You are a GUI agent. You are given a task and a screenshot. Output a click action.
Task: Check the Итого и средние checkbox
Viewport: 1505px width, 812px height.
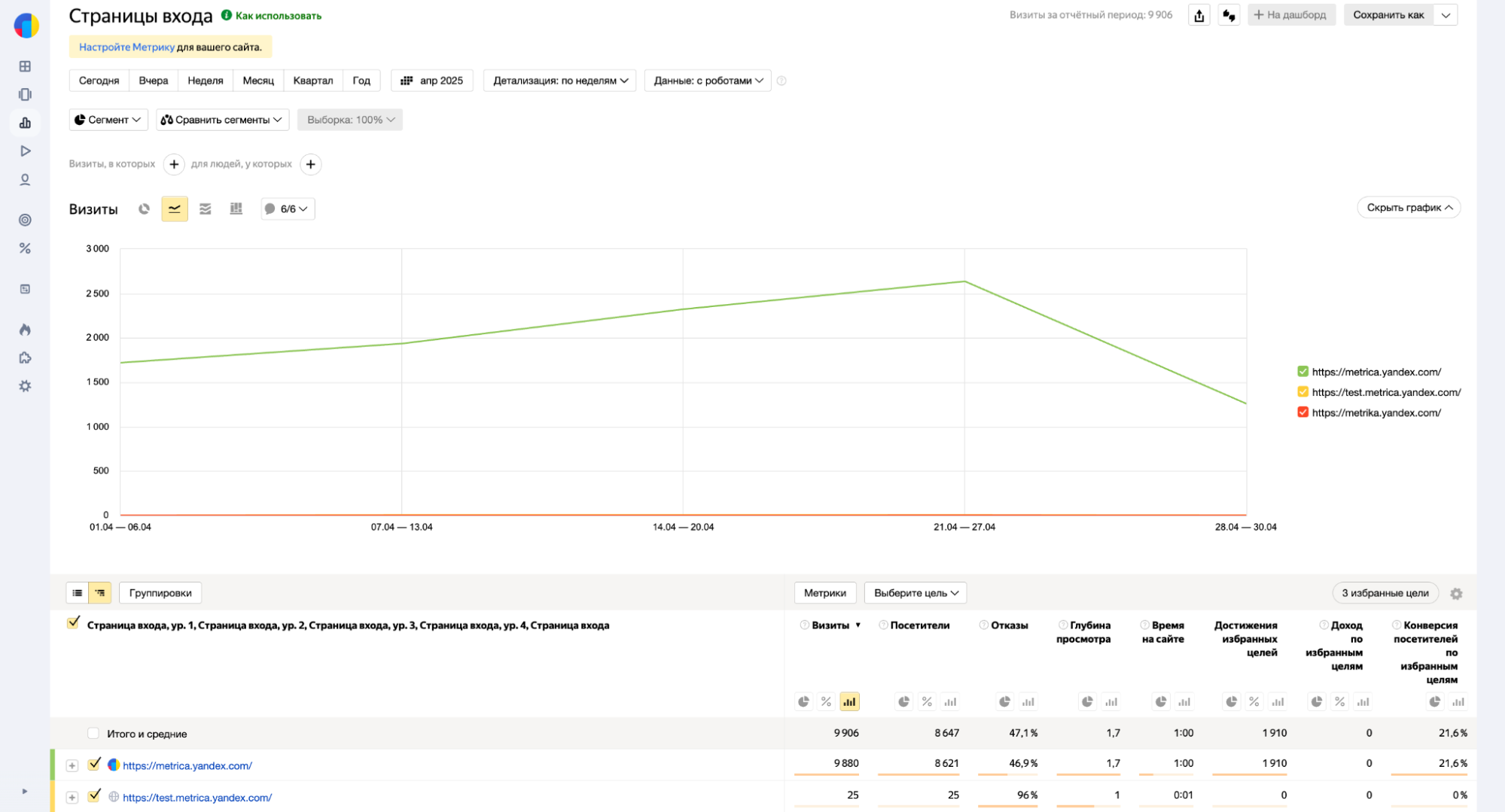pyautogui.click(x=93, y=733)
